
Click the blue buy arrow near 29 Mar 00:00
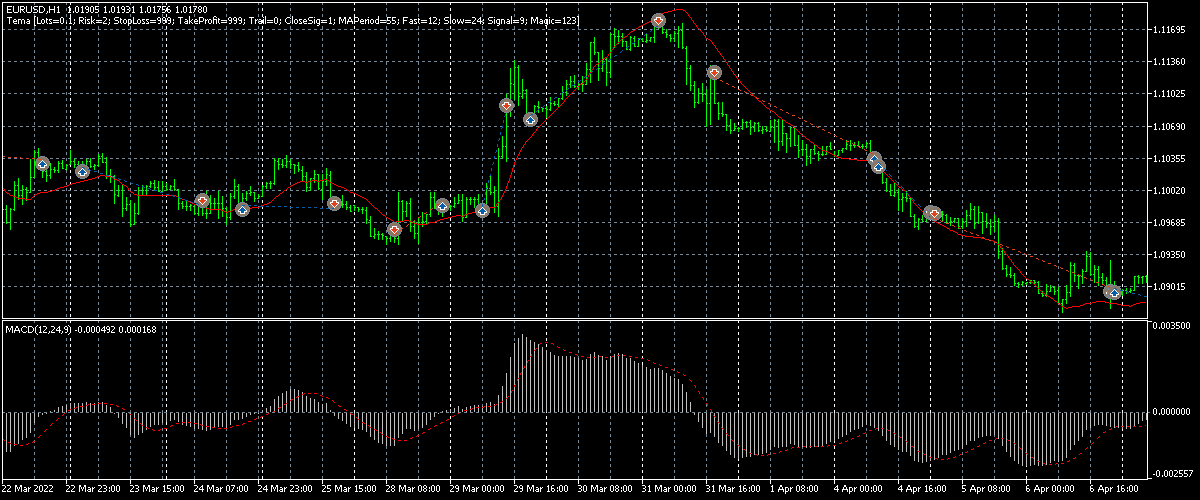click(482, 210)
